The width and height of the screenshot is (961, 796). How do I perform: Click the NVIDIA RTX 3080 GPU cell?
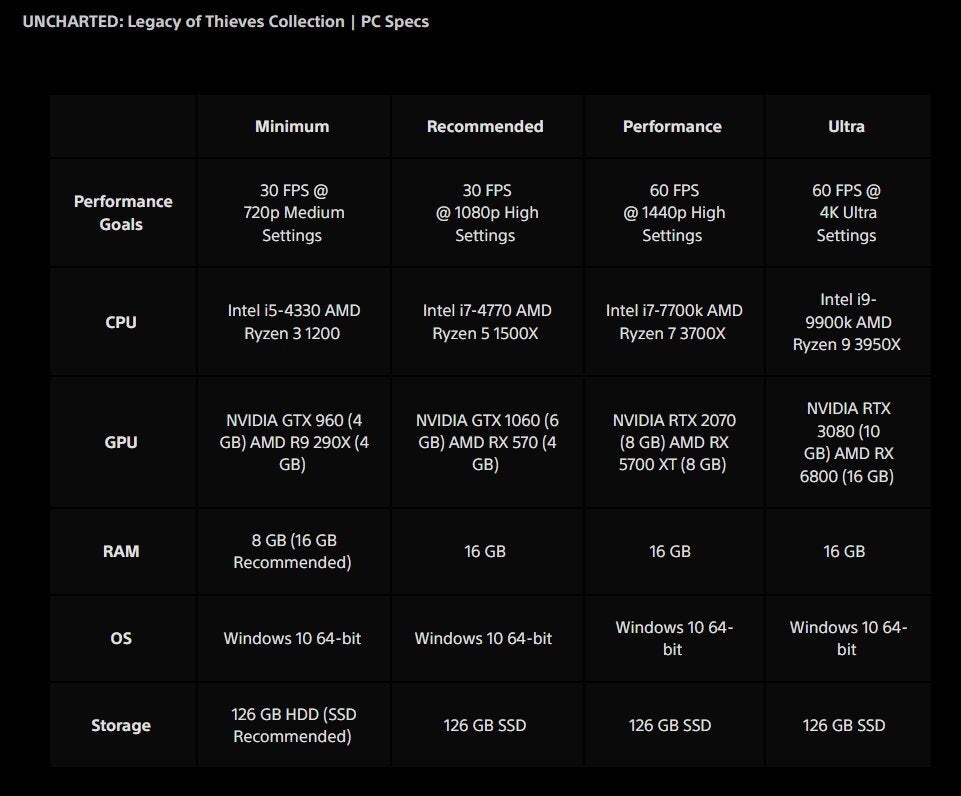(846, 442)
